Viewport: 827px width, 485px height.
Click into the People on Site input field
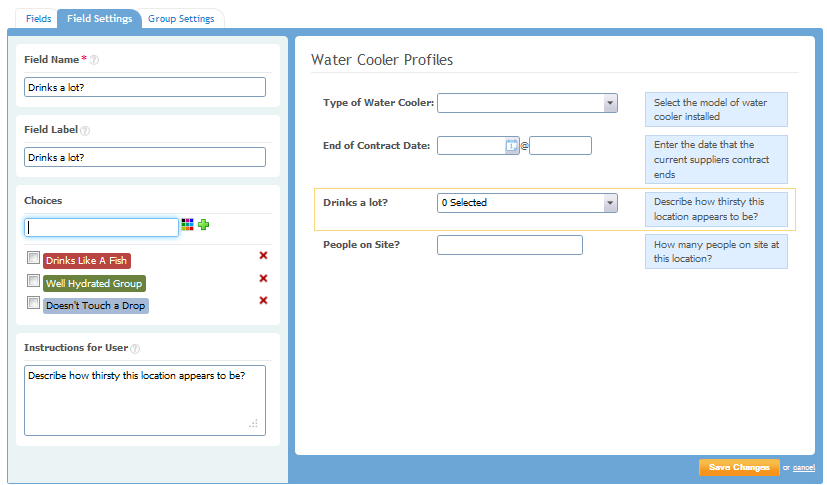click(509, 245)
